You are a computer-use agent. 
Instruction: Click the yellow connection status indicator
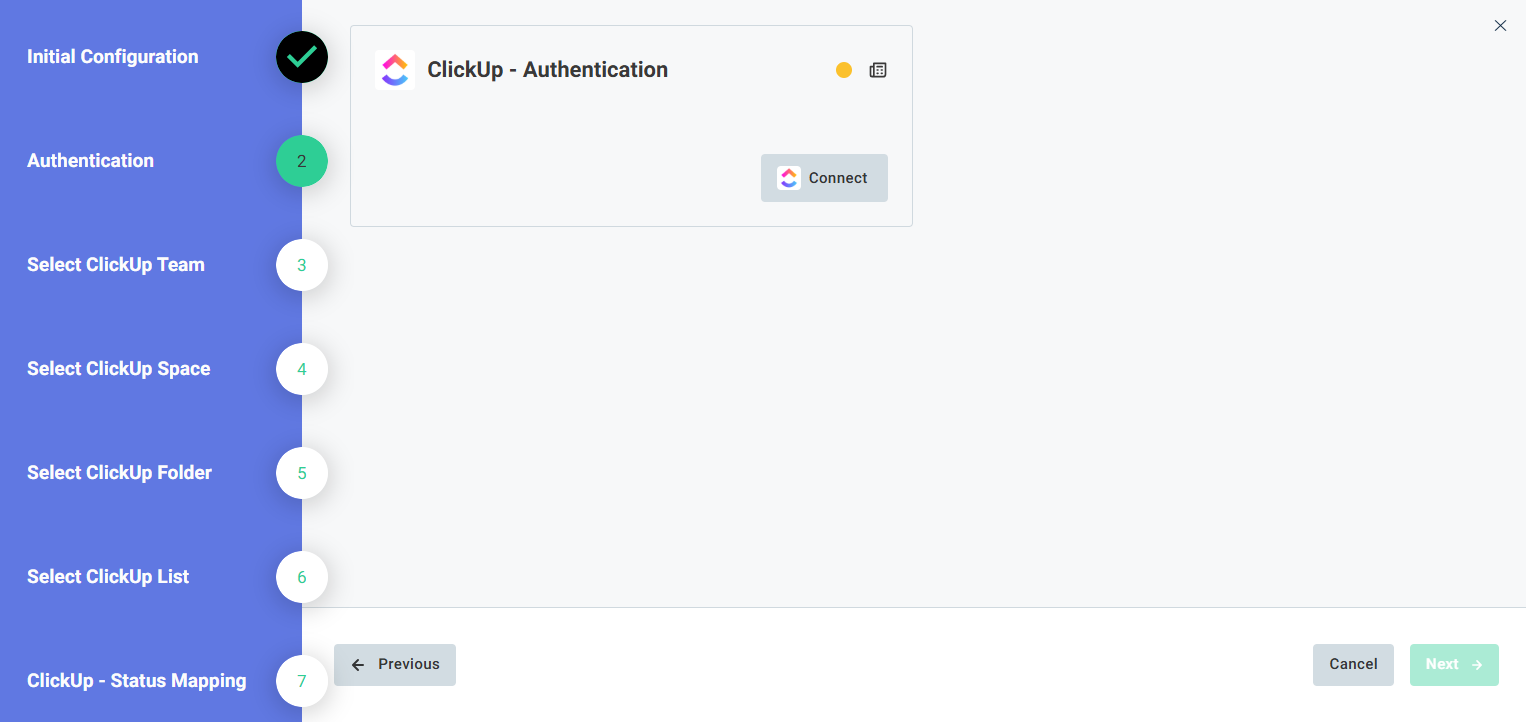point(844,70)
